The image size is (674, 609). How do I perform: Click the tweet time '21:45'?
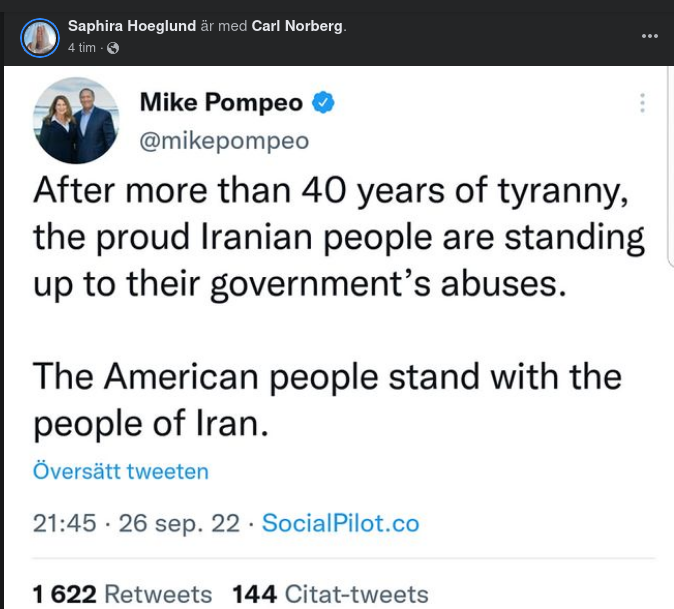click(64, 523)
